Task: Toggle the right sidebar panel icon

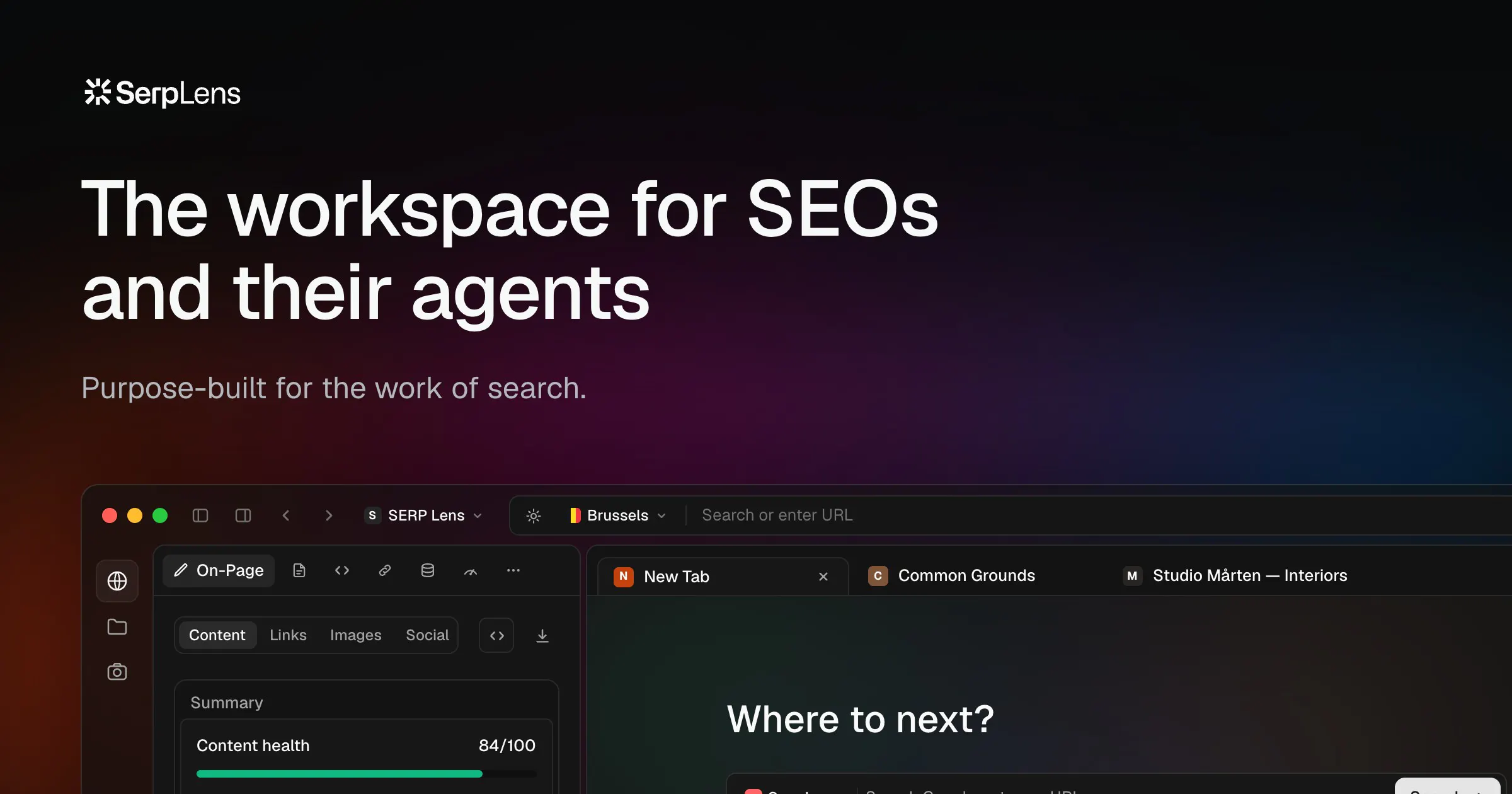Action: [x=243, y=515]
